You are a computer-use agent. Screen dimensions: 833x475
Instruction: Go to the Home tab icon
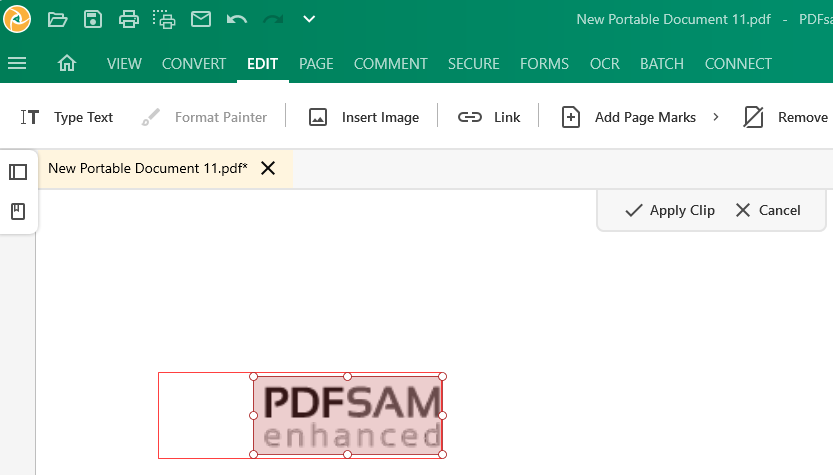(x=67, y=63)
